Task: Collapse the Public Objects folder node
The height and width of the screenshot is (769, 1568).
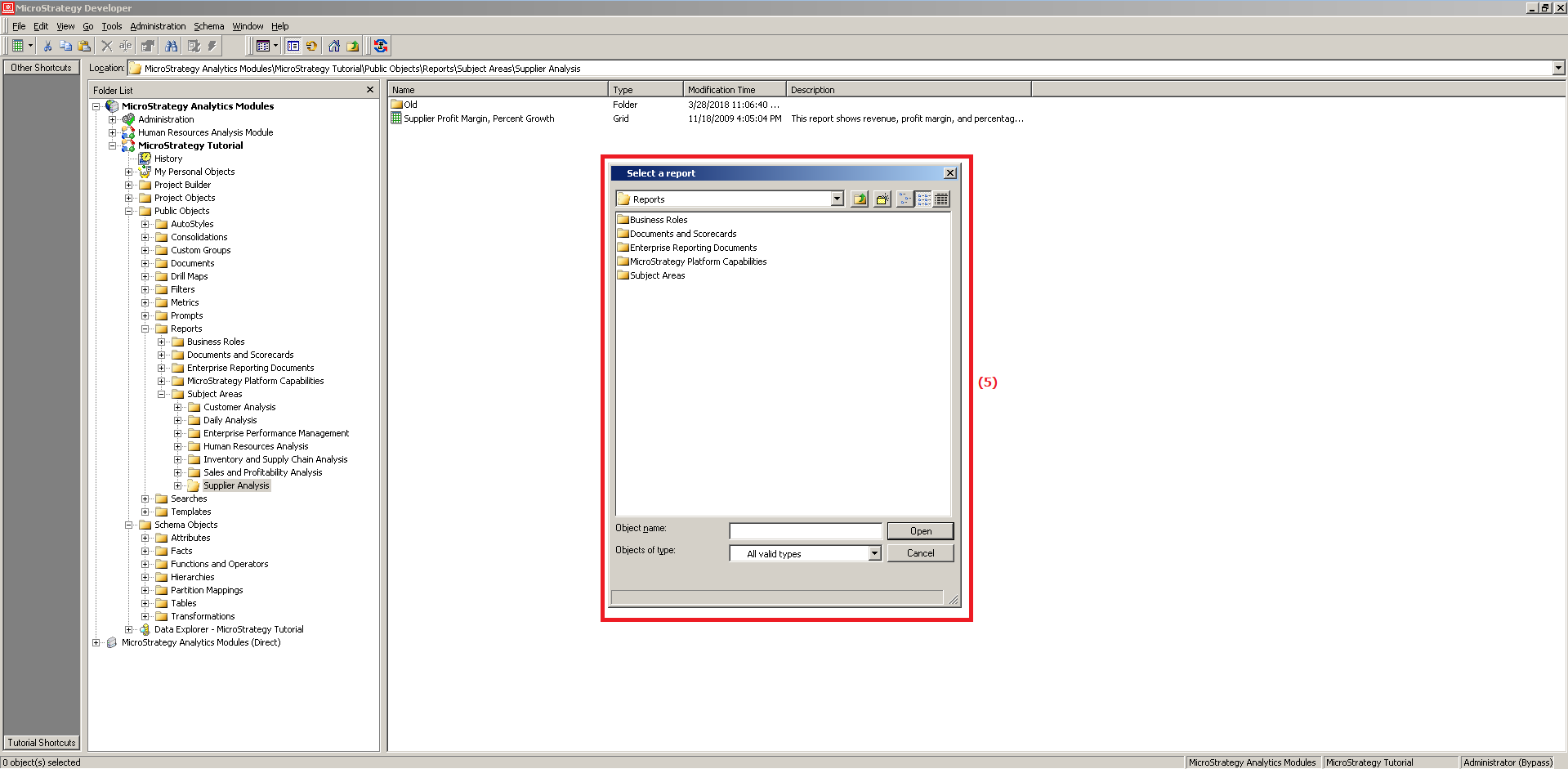Action: click(x=129, y=211)
